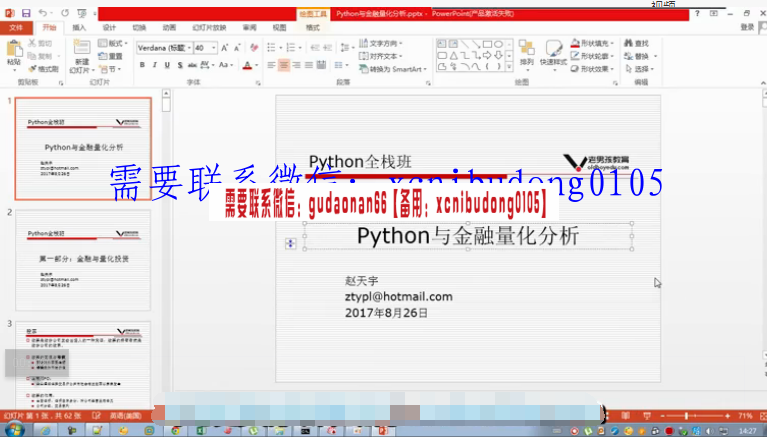This screenshot has height=437, width=767.
Task: Click the slide title Python与金融量化分析
Action: coord(468,236)
